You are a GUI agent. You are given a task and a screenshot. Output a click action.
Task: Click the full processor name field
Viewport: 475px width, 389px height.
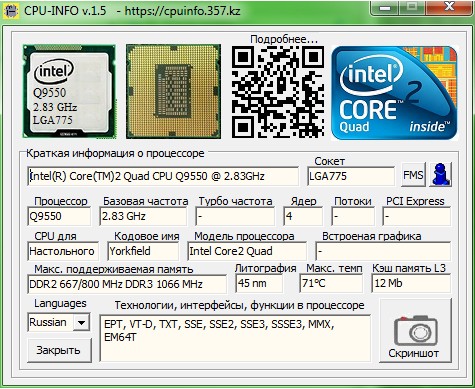(x=163, y=176)
